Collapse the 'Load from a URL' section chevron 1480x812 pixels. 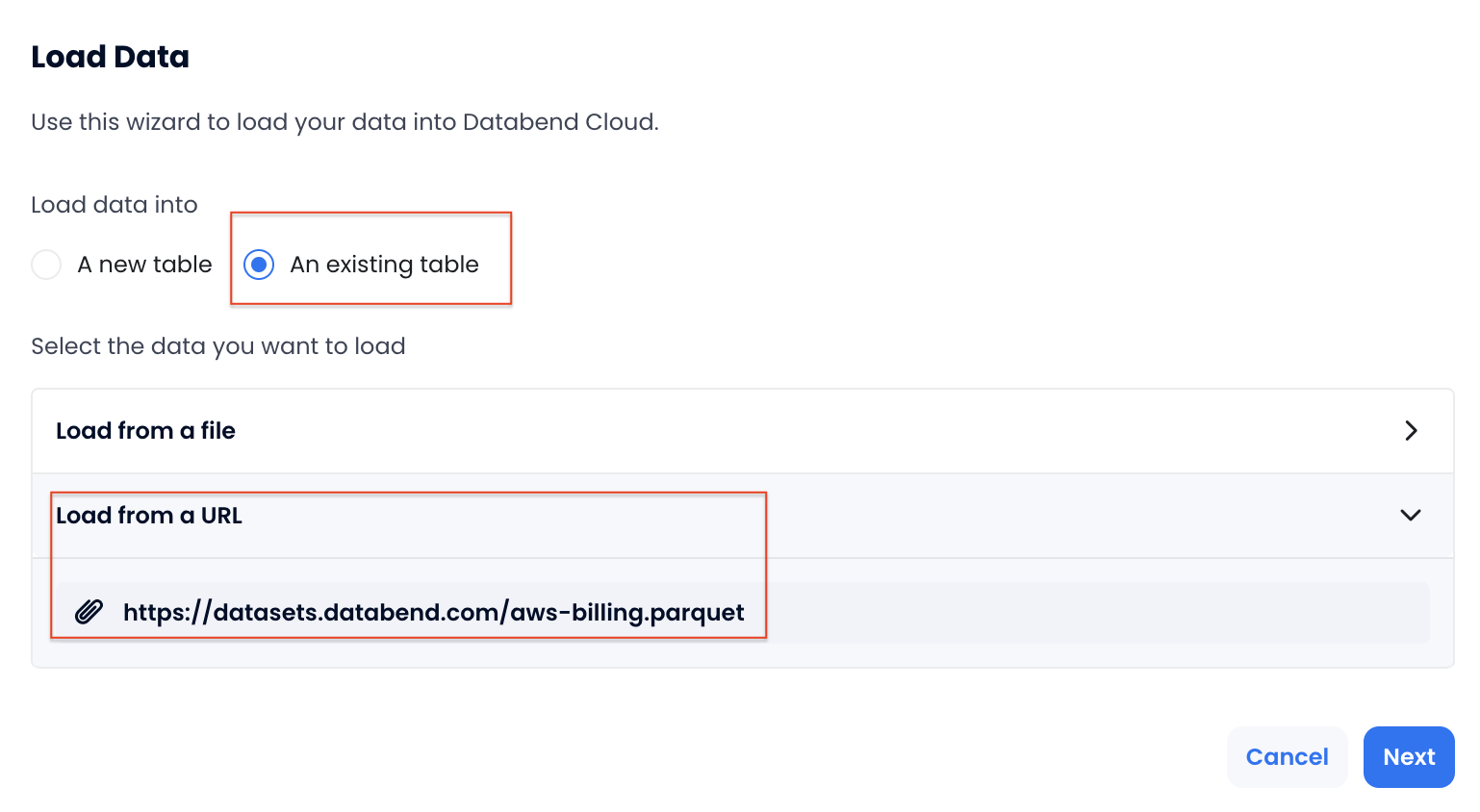point(1411,515)
